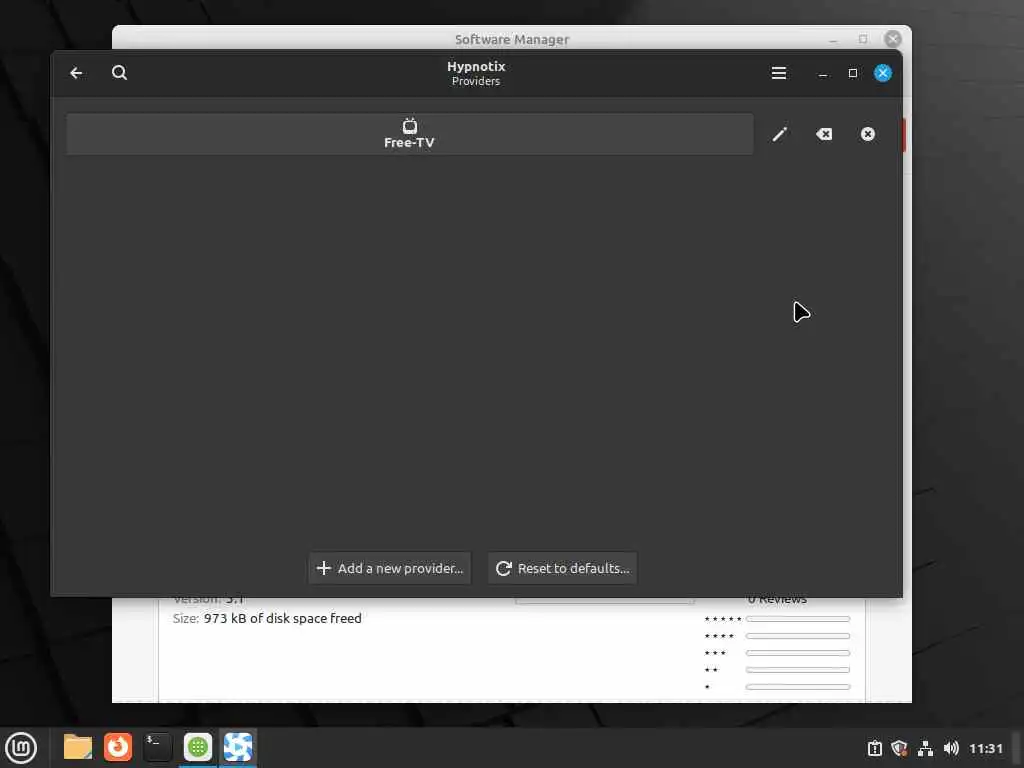This screenshot has height=768, width=1024.
Task: Edit the Free-TV provider with pencil icon
Action: click(780, 135)
